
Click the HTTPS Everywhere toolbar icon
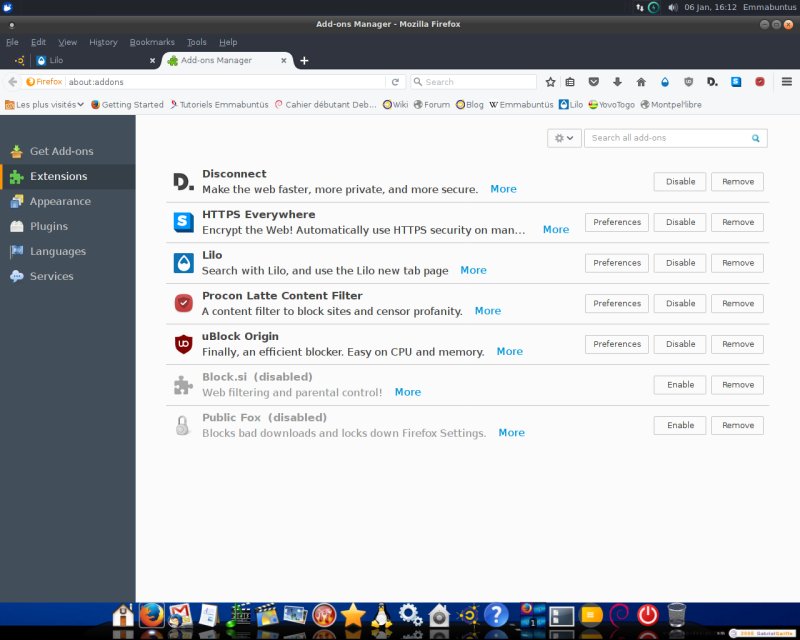point(736,82)
